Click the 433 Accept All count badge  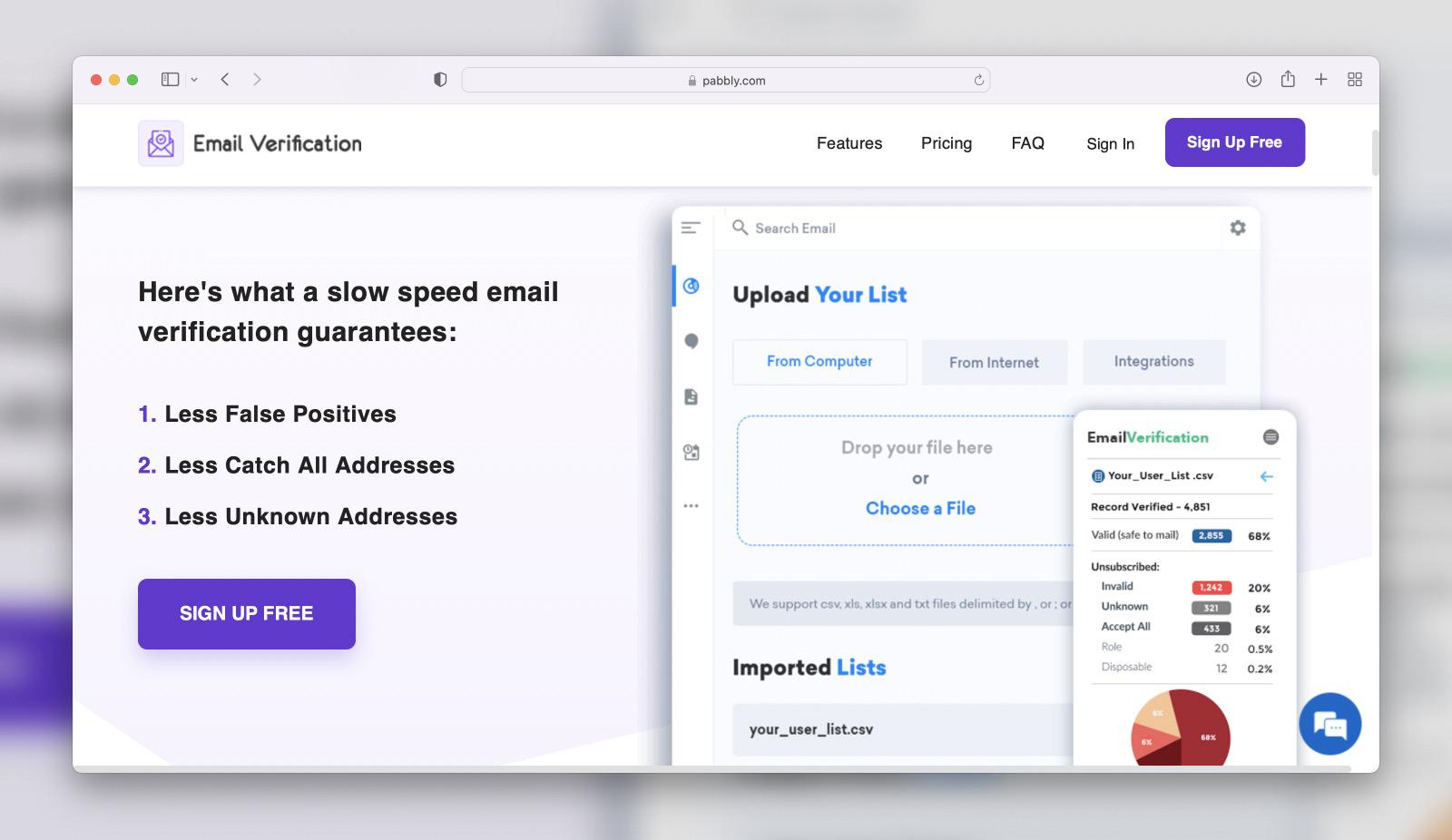[x=1212, y=629]
